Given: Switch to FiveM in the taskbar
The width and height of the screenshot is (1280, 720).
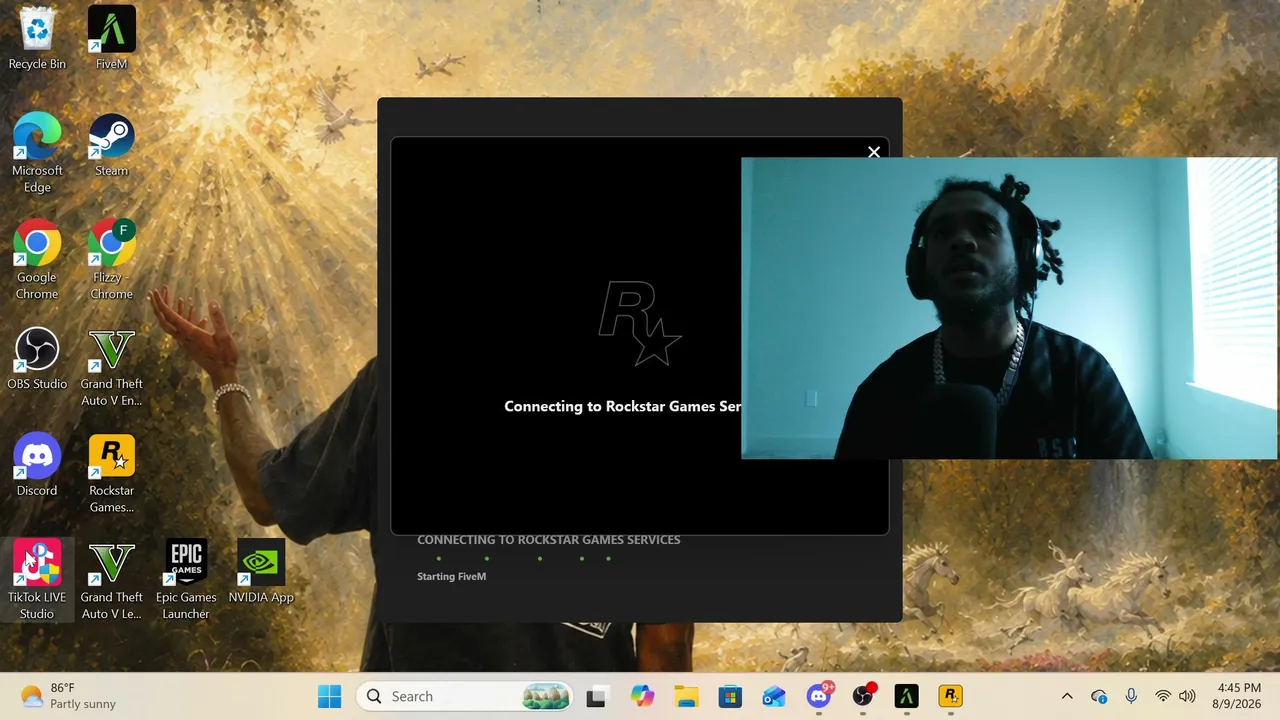Looking at the screenshot, I should (907, 696).
